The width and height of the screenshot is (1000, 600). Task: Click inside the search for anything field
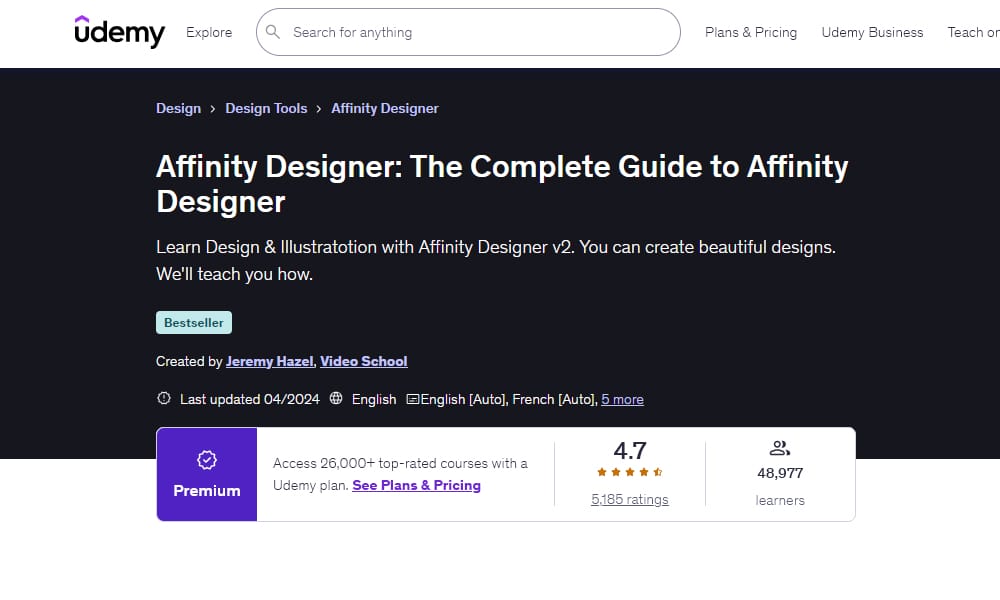[x=450, y=32]
